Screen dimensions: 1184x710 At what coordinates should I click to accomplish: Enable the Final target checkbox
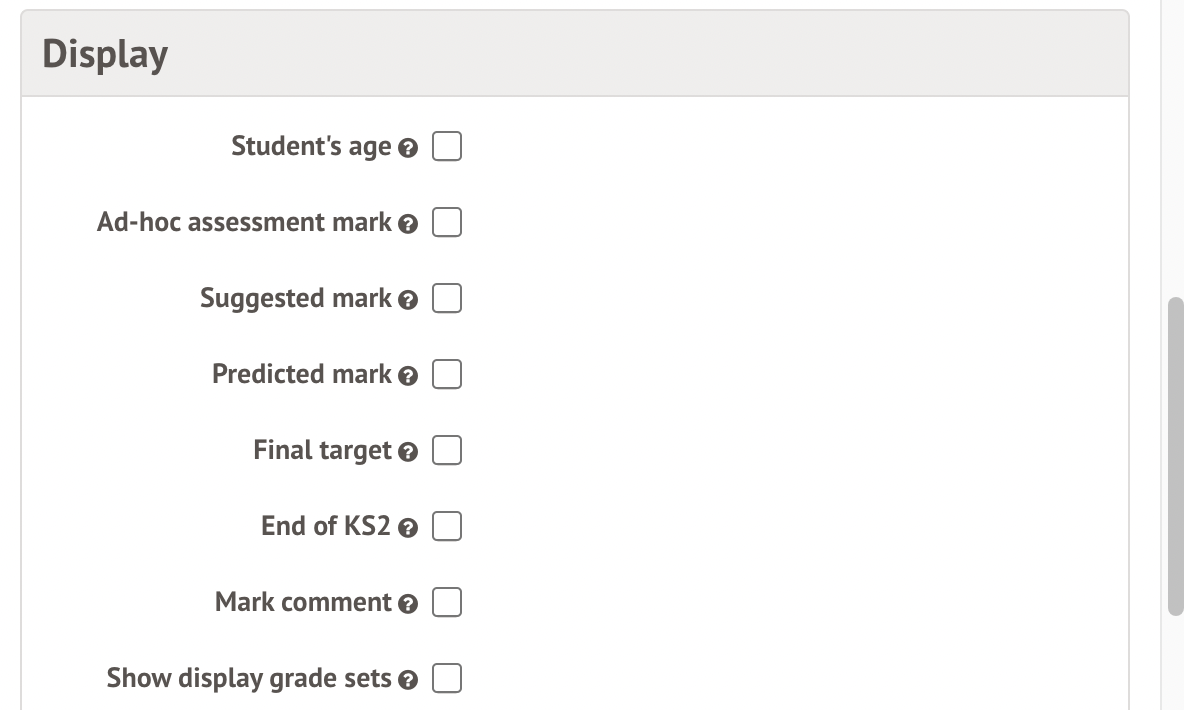point(447,451)
